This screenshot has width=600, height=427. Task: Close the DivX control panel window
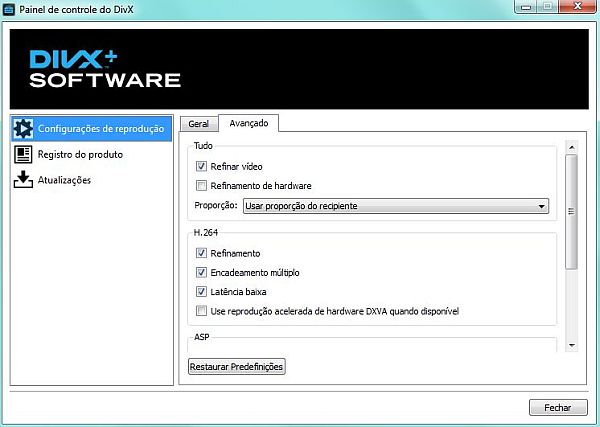[x=577, y=7]
